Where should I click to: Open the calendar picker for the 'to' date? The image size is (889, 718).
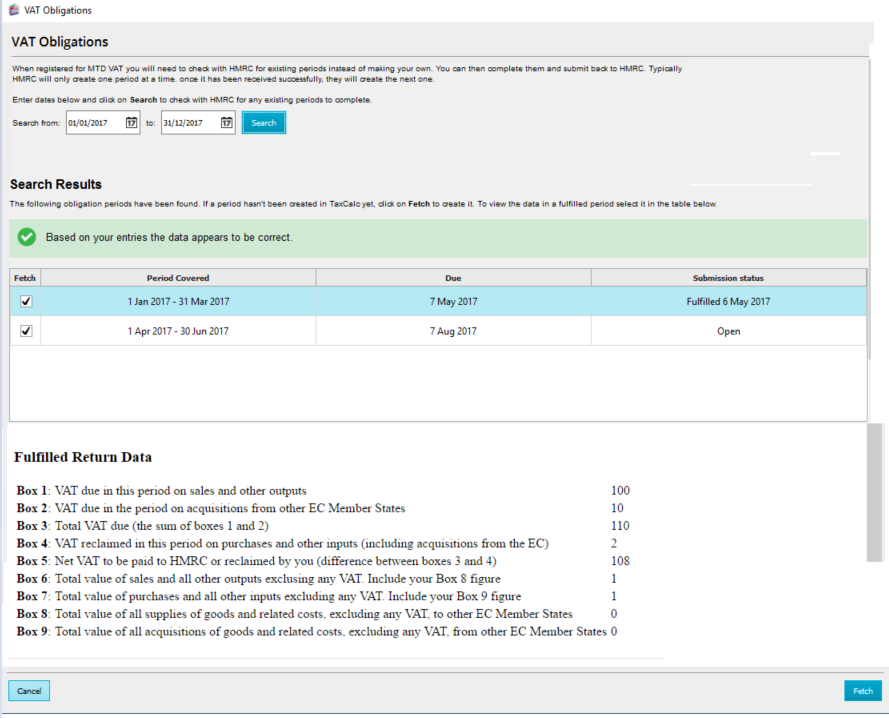coord(226,123)
